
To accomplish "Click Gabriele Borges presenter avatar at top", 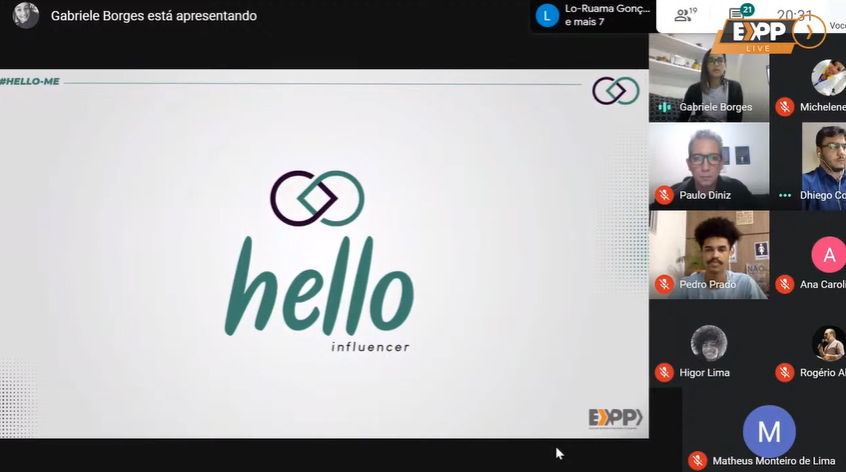I will tap(25, 15).
